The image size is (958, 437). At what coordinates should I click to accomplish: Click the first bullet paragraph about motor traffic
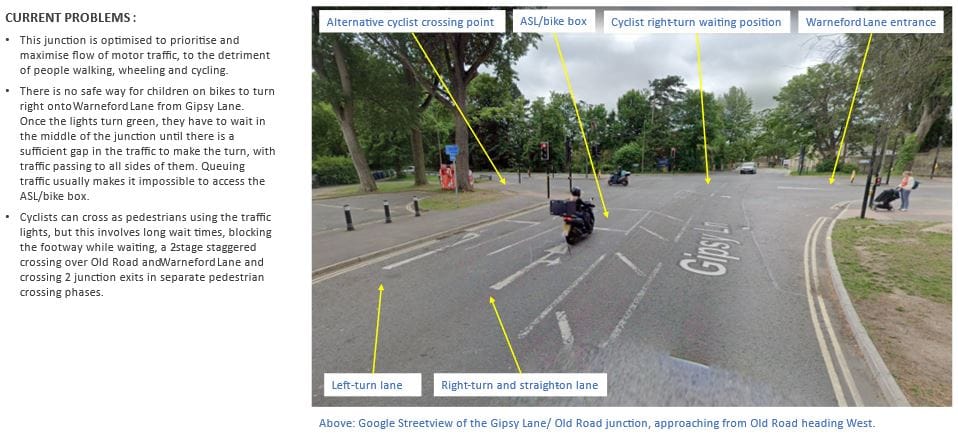pyautogui.click(x=140, y=55)
